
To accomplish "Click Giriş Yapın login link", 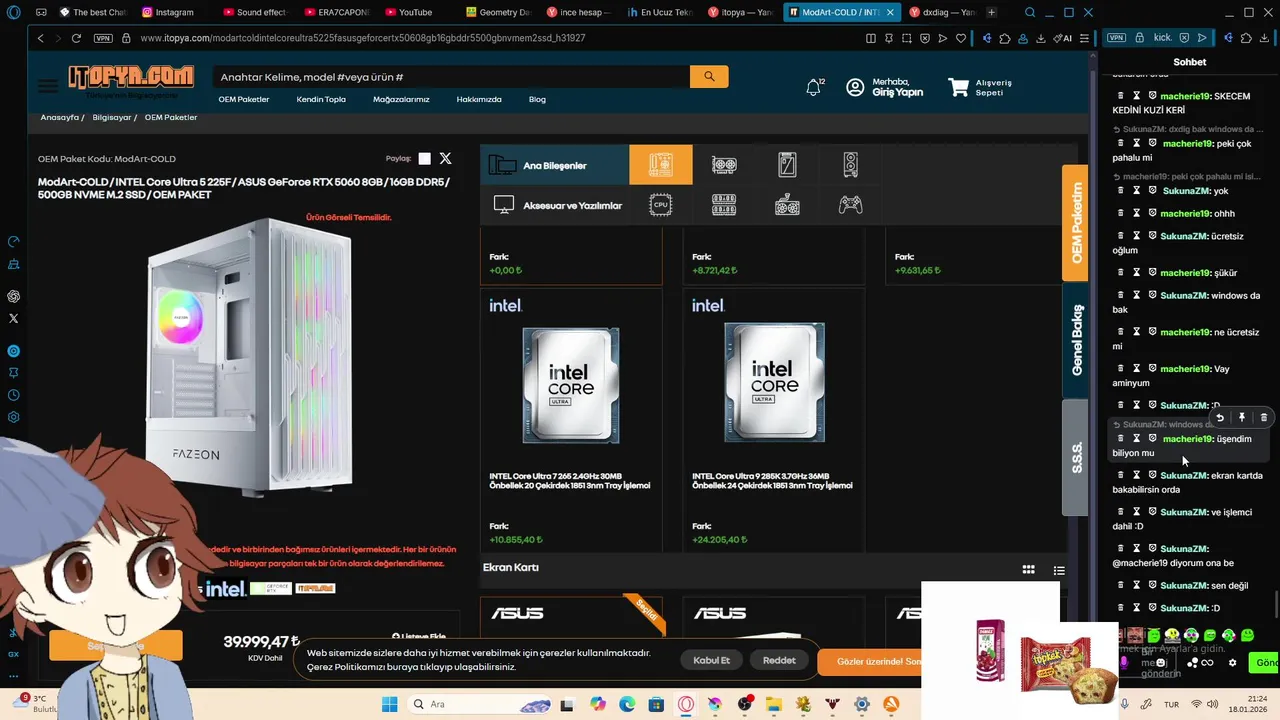I will (897, 92).
